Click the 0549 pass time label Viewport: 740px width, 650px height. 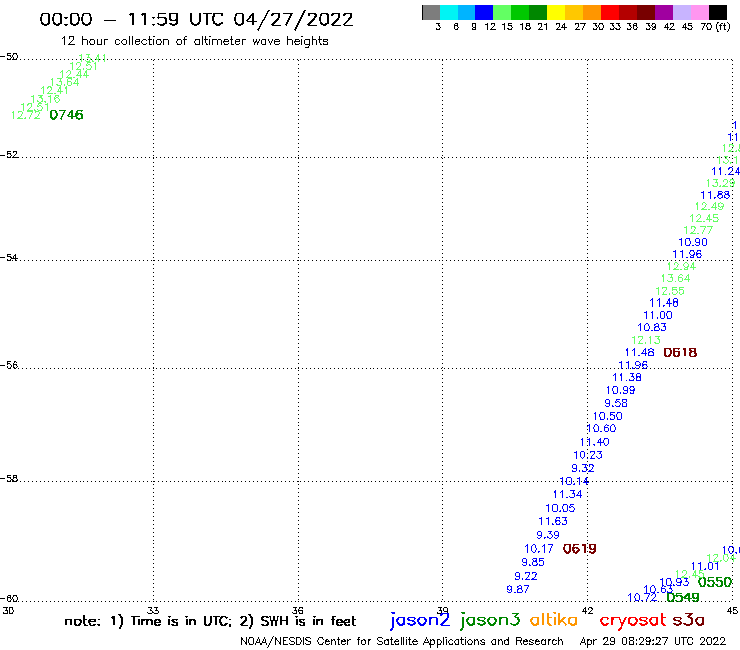tap(683, 598)
